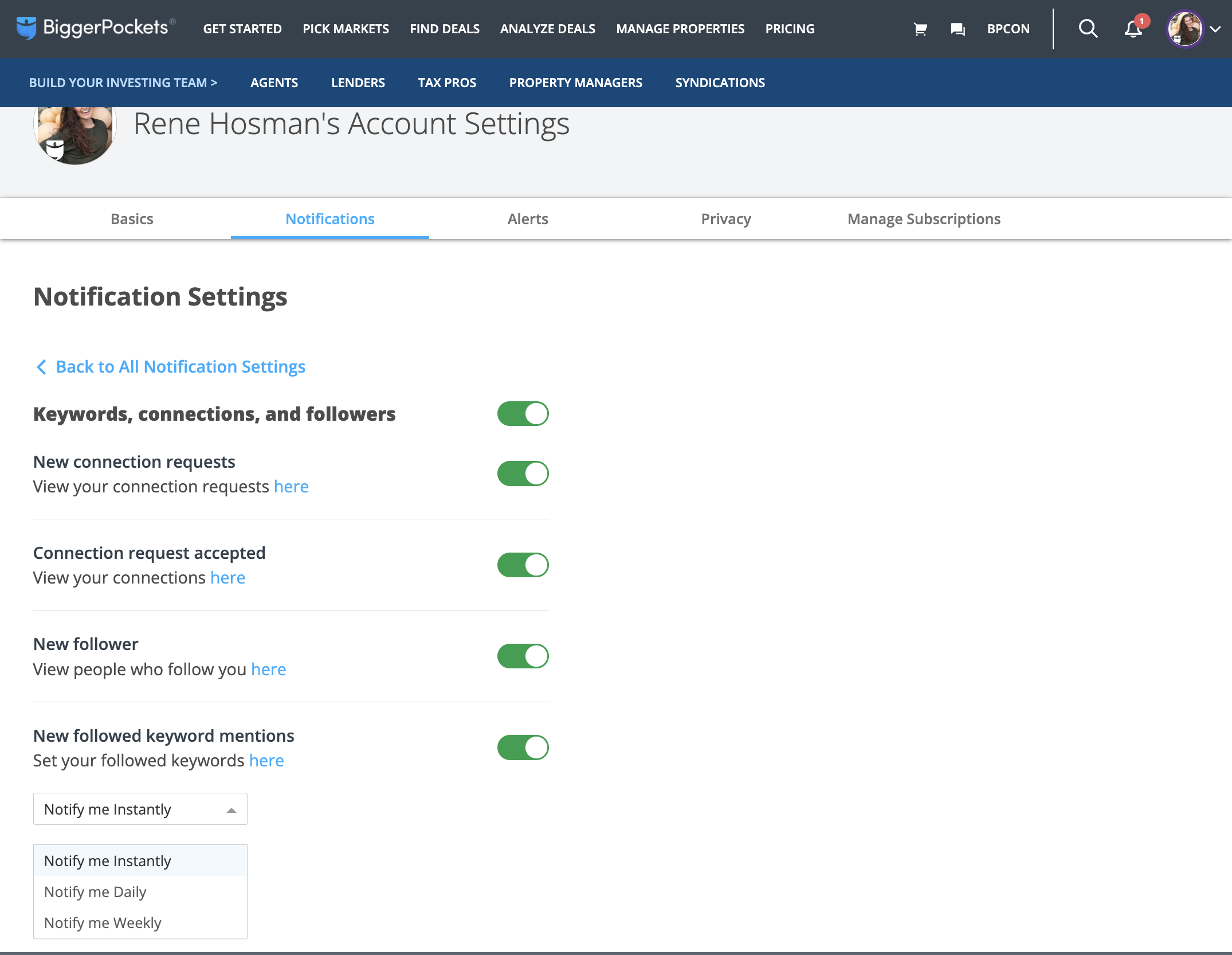The height and width of the screenshot is (955, 1232).
Task: Click the search magnifier icon
Action: [1088, 28]
